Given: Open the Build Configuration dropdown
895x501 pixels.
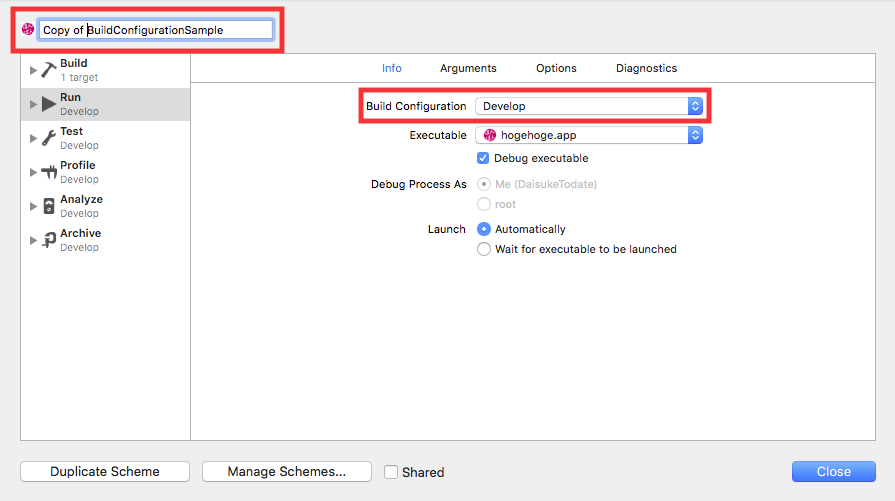Looking at the screenshot, I should tap(588, 106).
